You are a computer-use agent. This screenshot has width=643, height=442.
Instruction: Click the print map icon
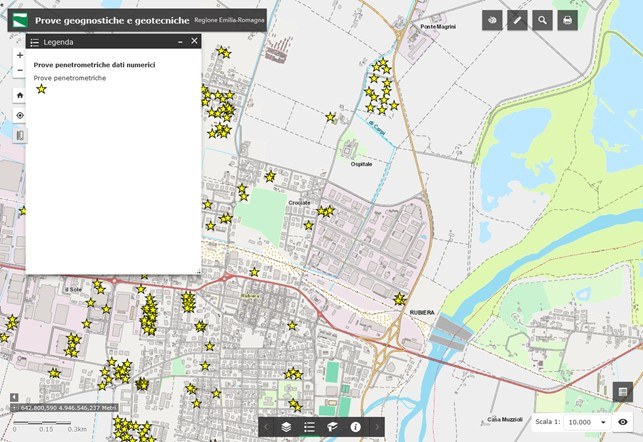point(567,20)
